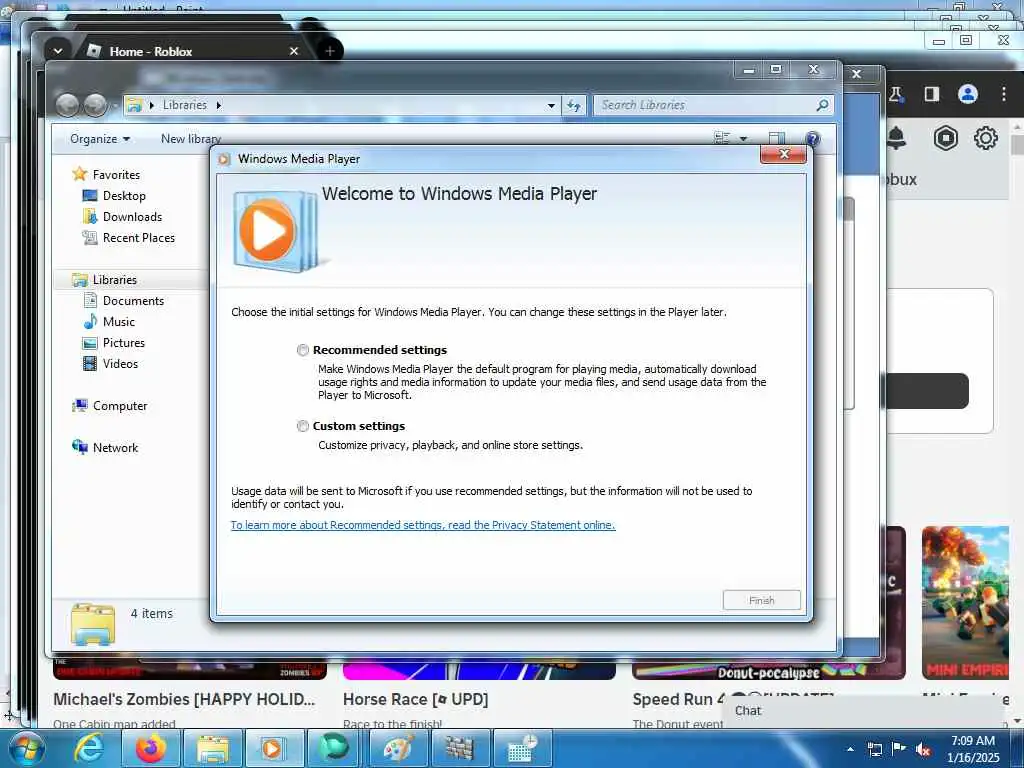Click the Finish button in Media Player

pos(761,600)
